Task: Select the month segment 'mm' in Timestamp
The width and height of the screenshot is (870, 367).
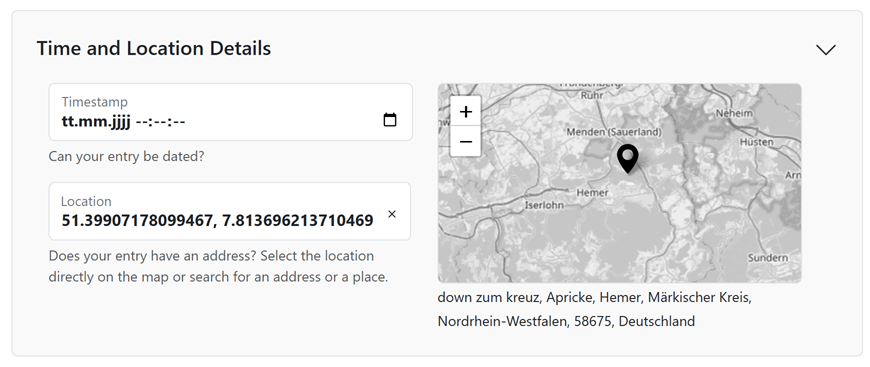Action: tap(90, 121)
